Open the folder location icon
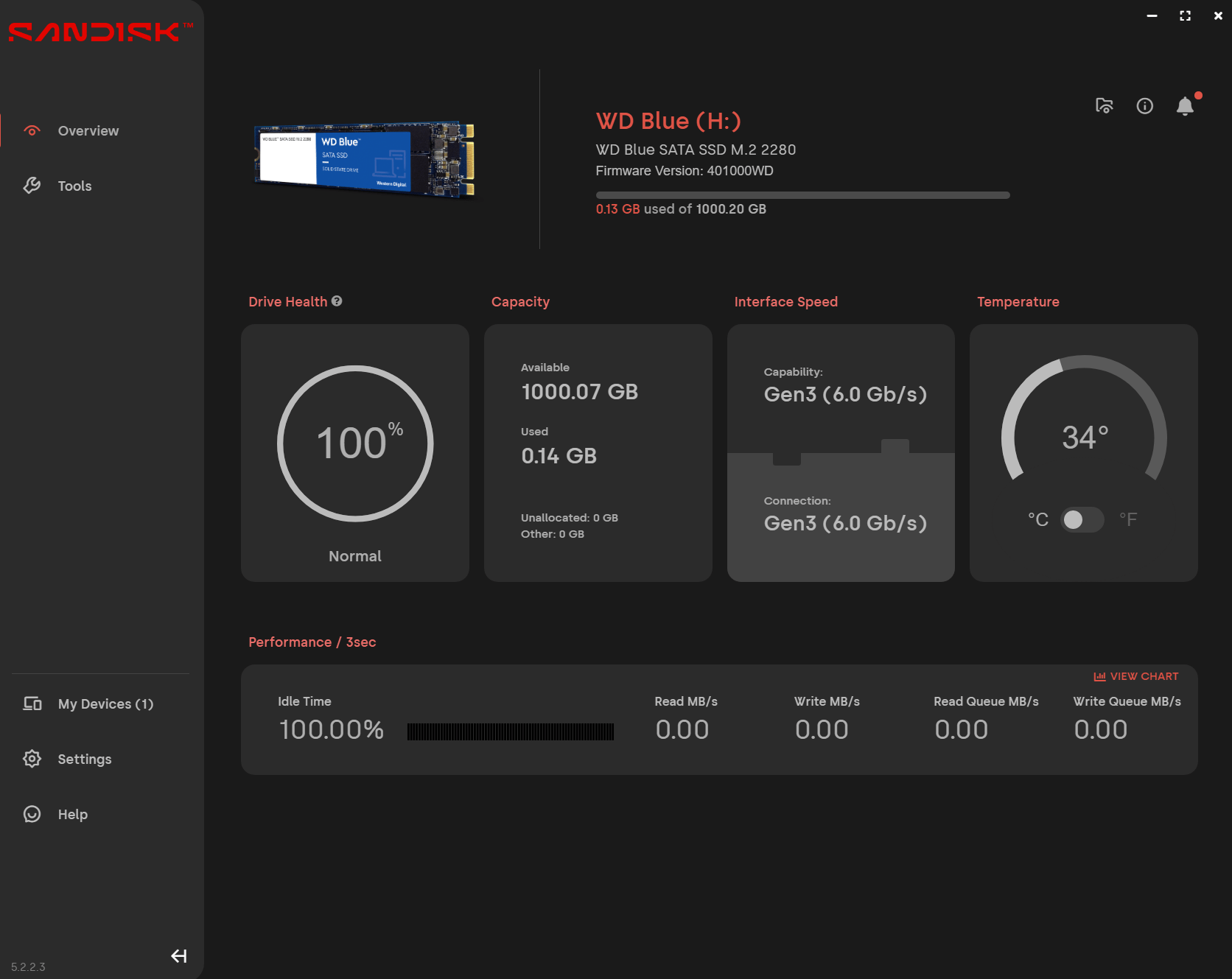The height and width of the screenshot is (979, 1232). tap(1104, 106)
